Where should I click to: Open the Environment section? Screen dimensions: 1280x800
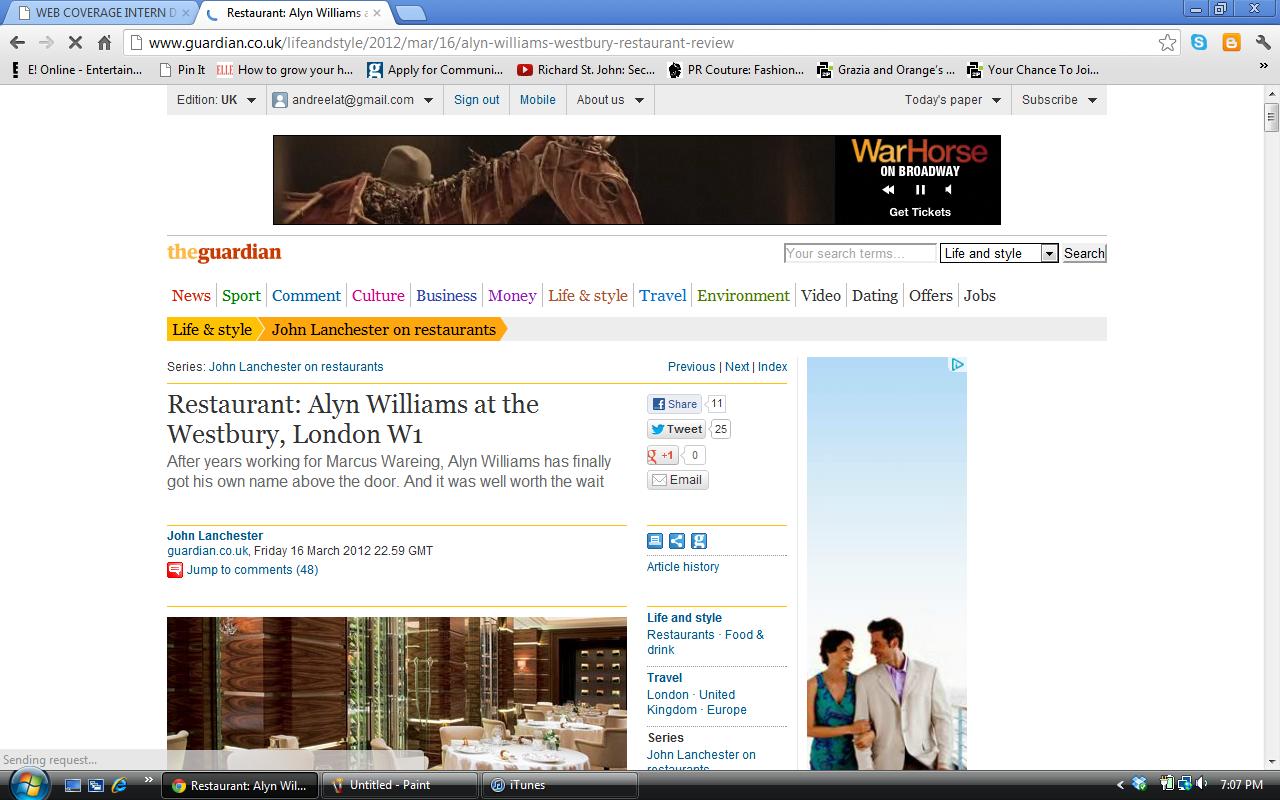click(743, 295)
